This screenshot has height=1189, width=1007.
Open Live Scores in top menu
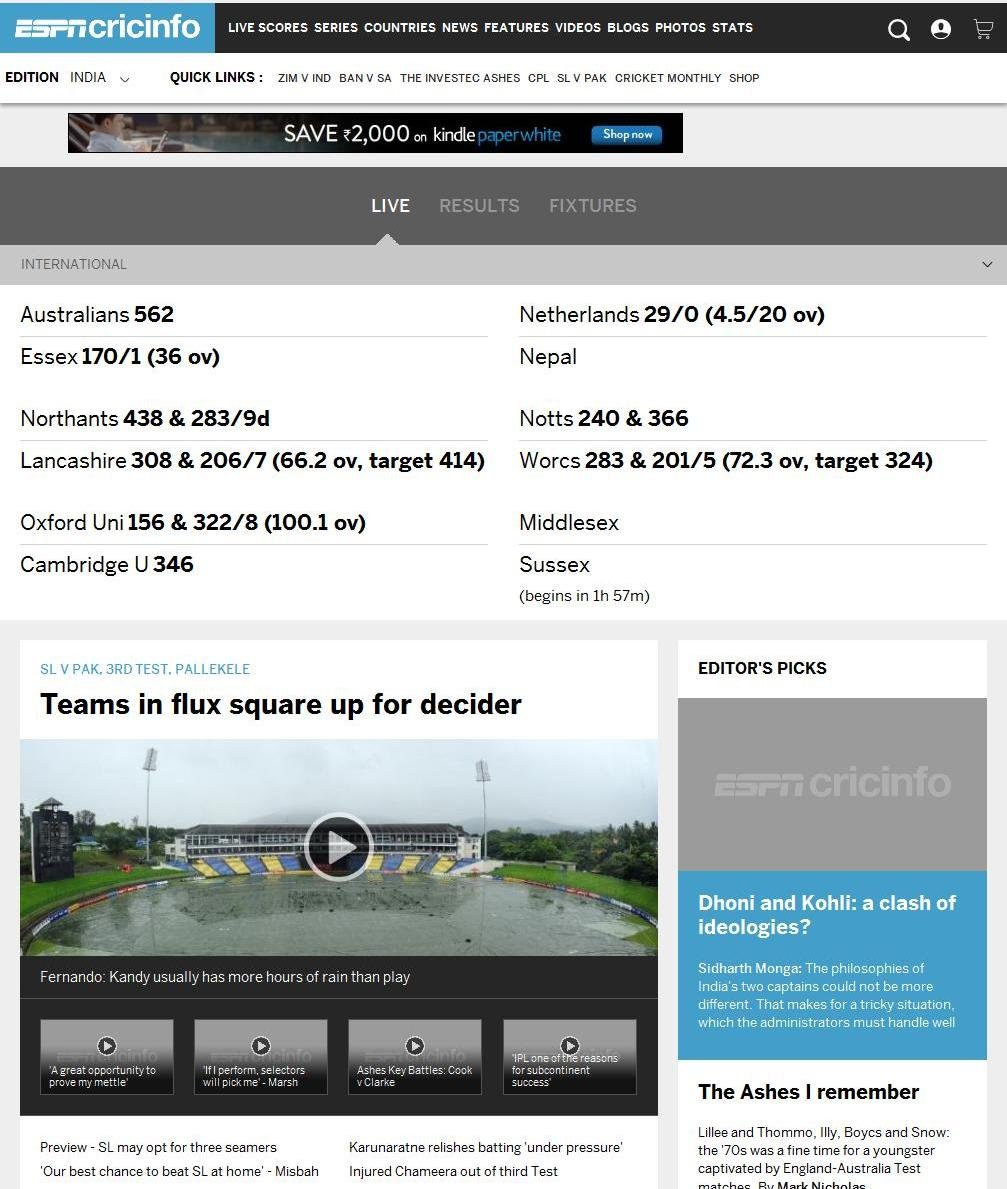267,28
